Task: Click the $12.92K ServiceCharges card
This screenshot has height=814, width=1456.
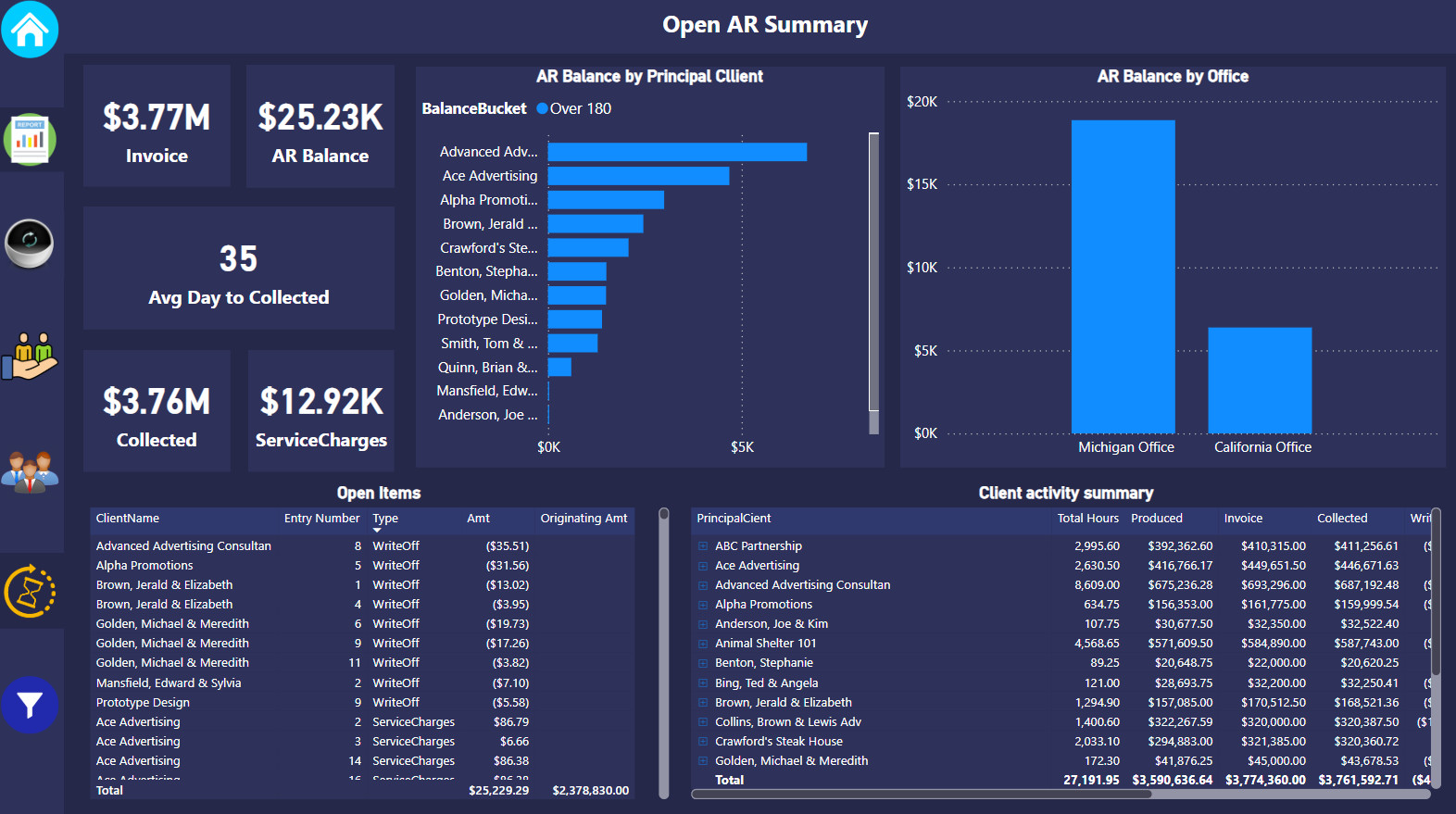Action: [321, 411]
